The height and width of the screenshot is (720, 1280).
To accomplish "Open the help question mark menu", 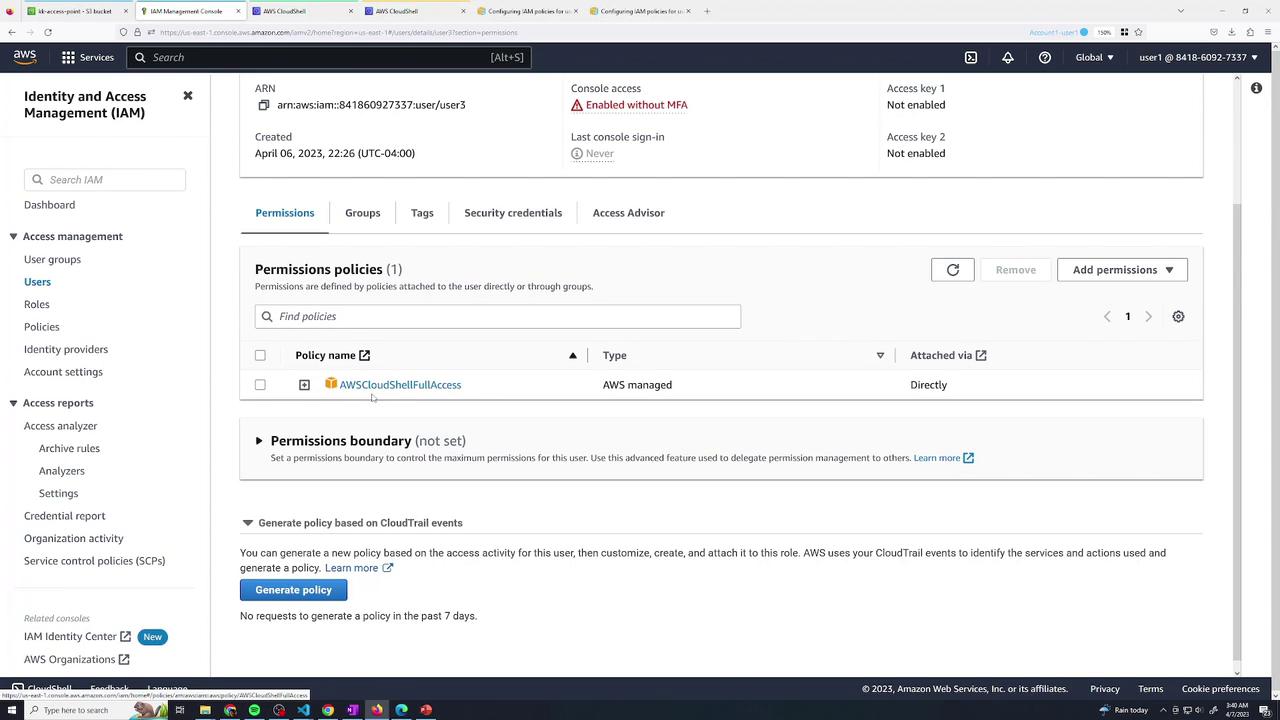I will click(1045, 57).
